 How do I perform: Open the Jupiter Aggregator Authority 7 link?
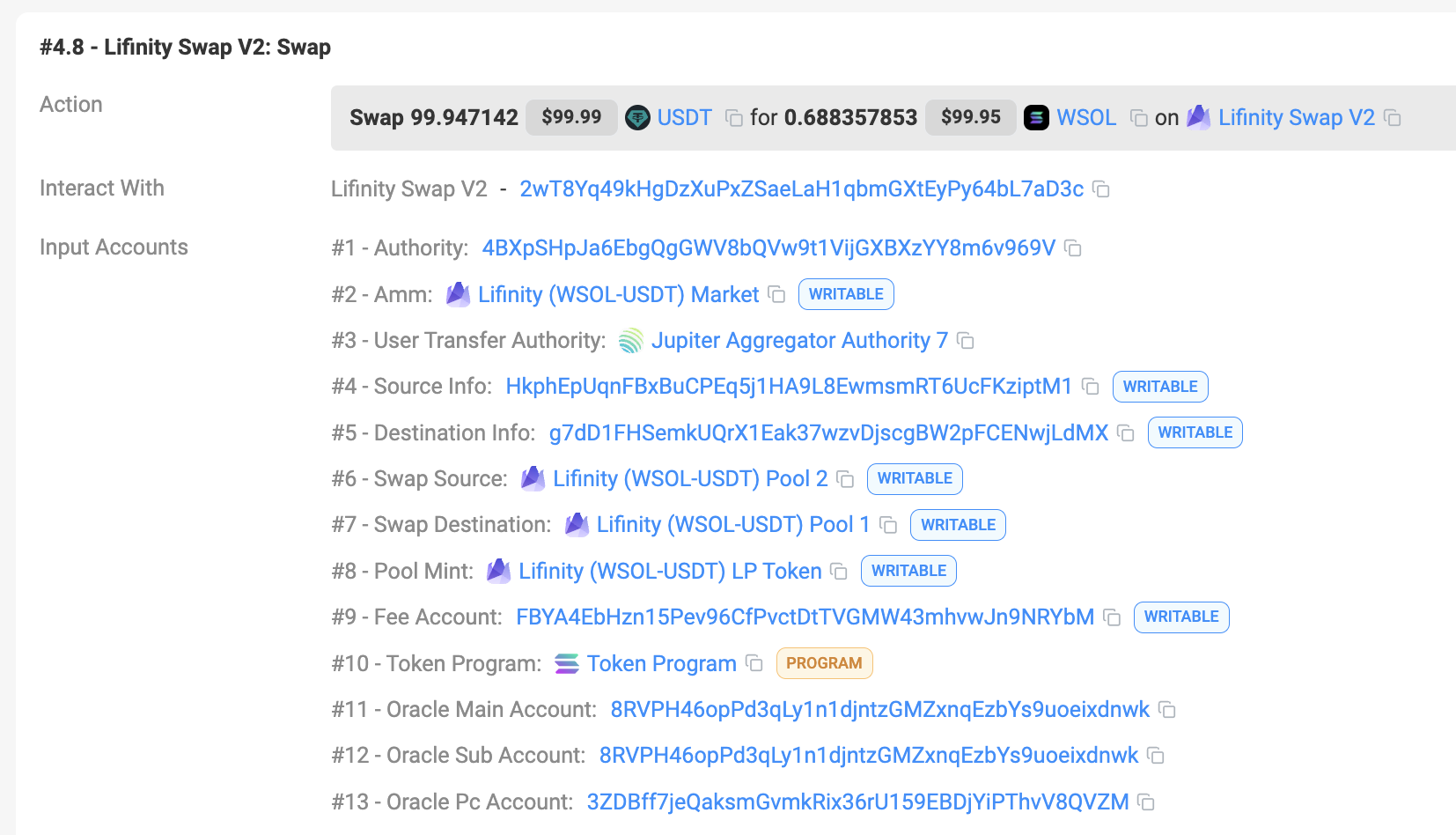pos(798,340)
